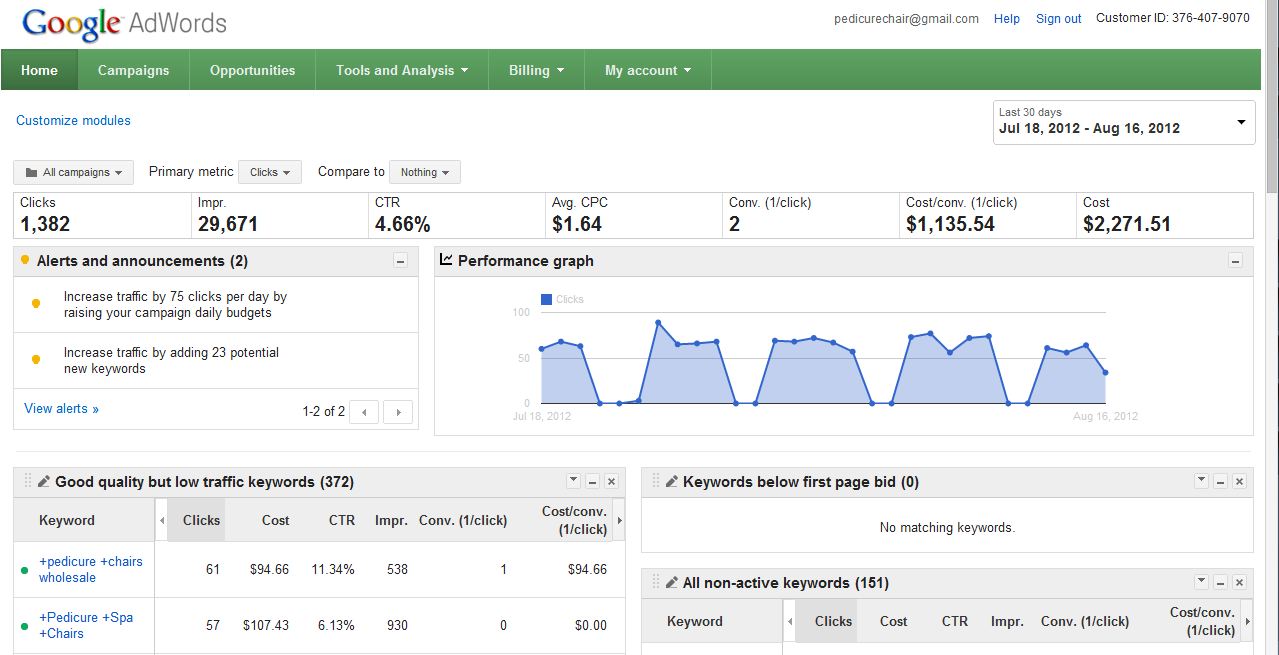Sort Good quality table by Keyword column
This screenshot has height=655, width=1279.
pos(67,520)
